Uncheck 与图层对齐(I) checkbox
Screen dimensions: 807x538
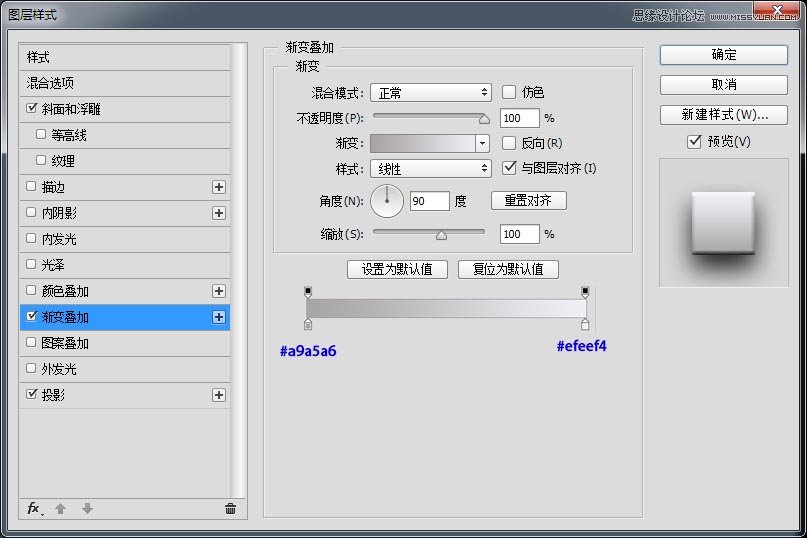[x=509, y=167]
